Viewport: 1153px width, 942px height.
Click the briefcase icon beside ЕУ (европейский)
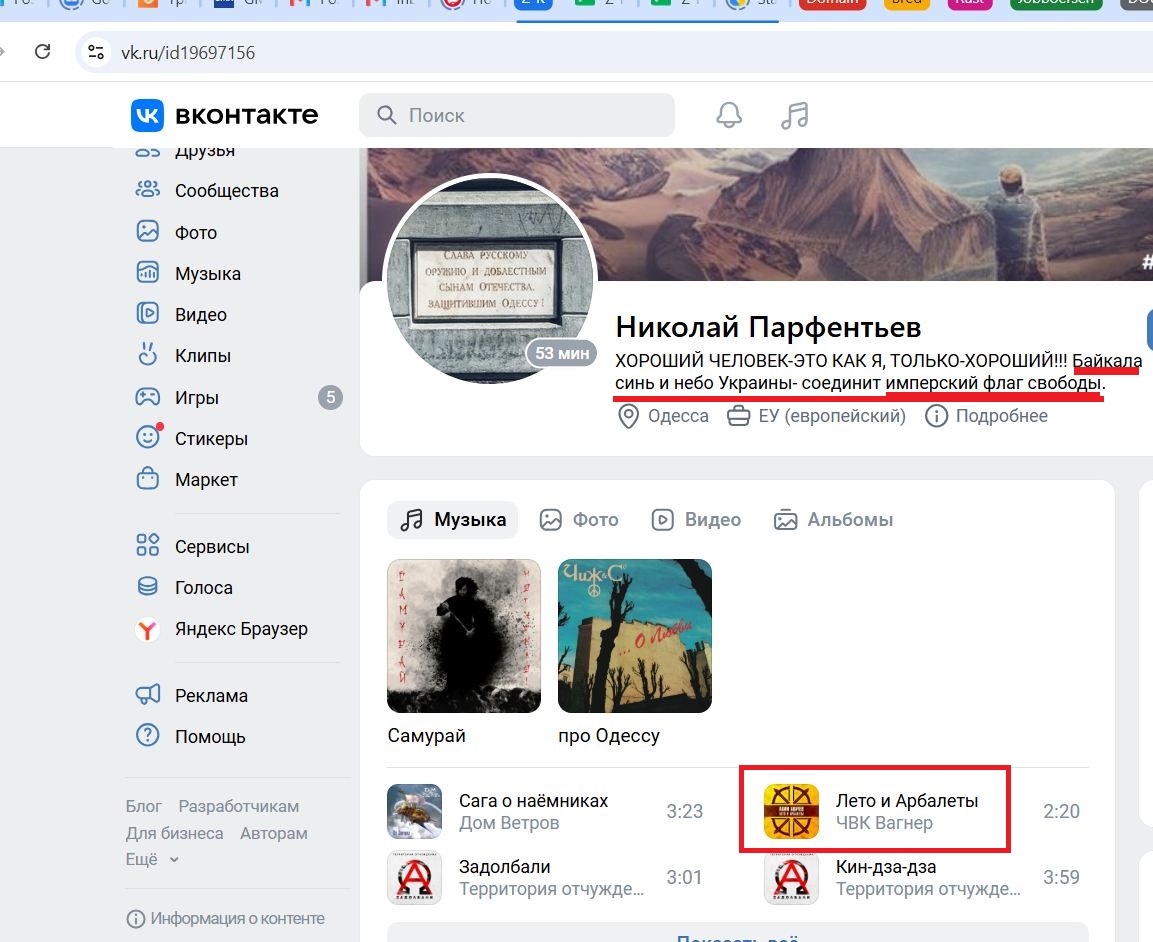[738, 416]
